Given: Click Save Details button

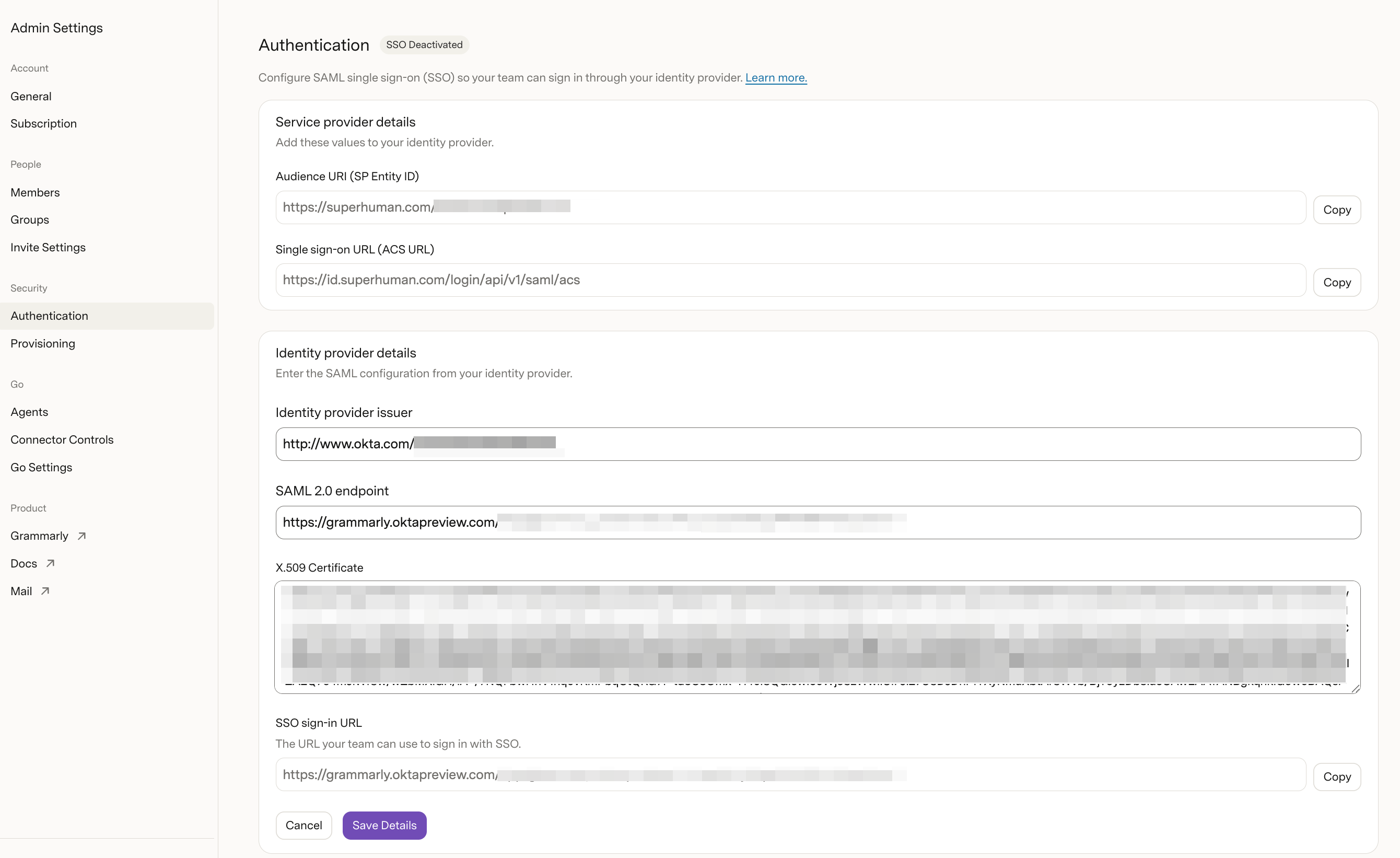Looking at the screenshot, I should coord(384,825).
